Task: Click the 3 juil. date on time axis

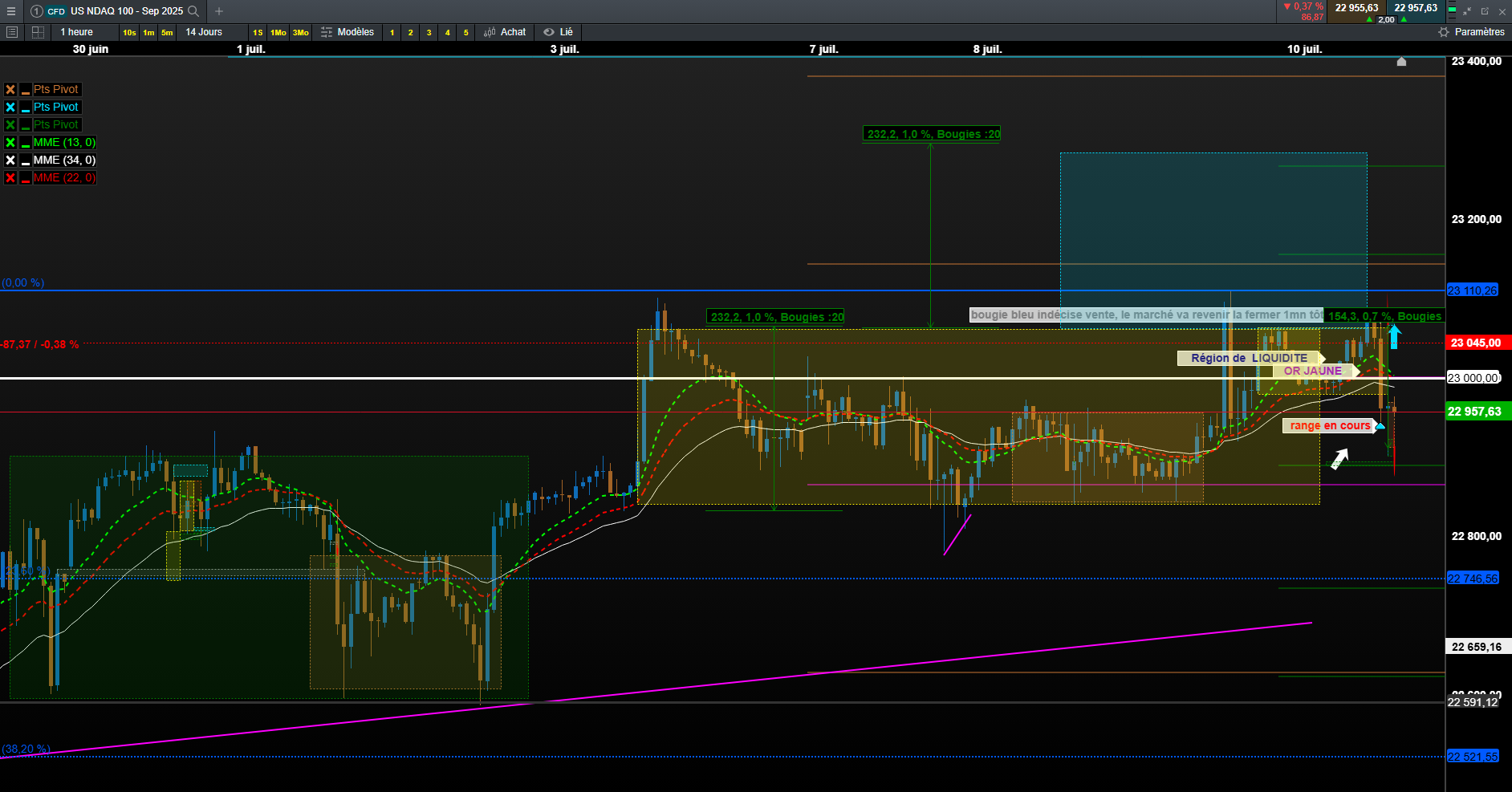Action: click(564, 49)
